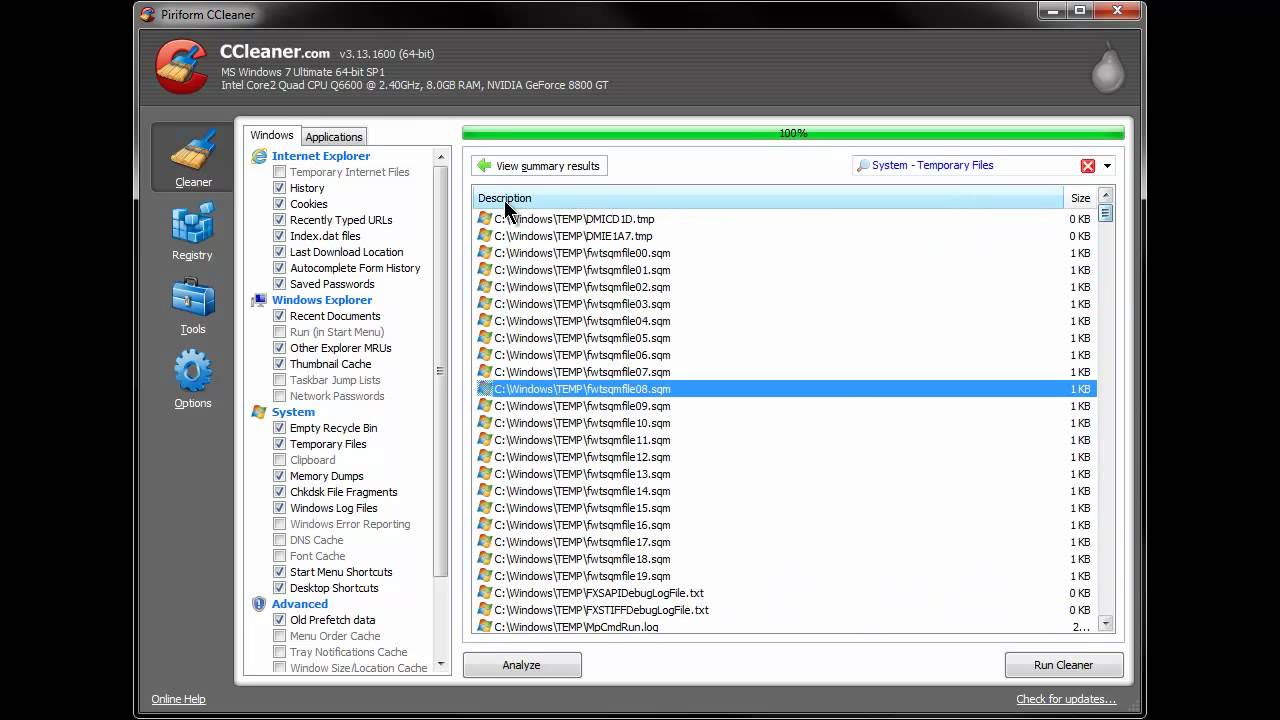Toggle Empty Recycle Bin checkbox
The image size is (1280, 720).
click(x=280, y=428)
